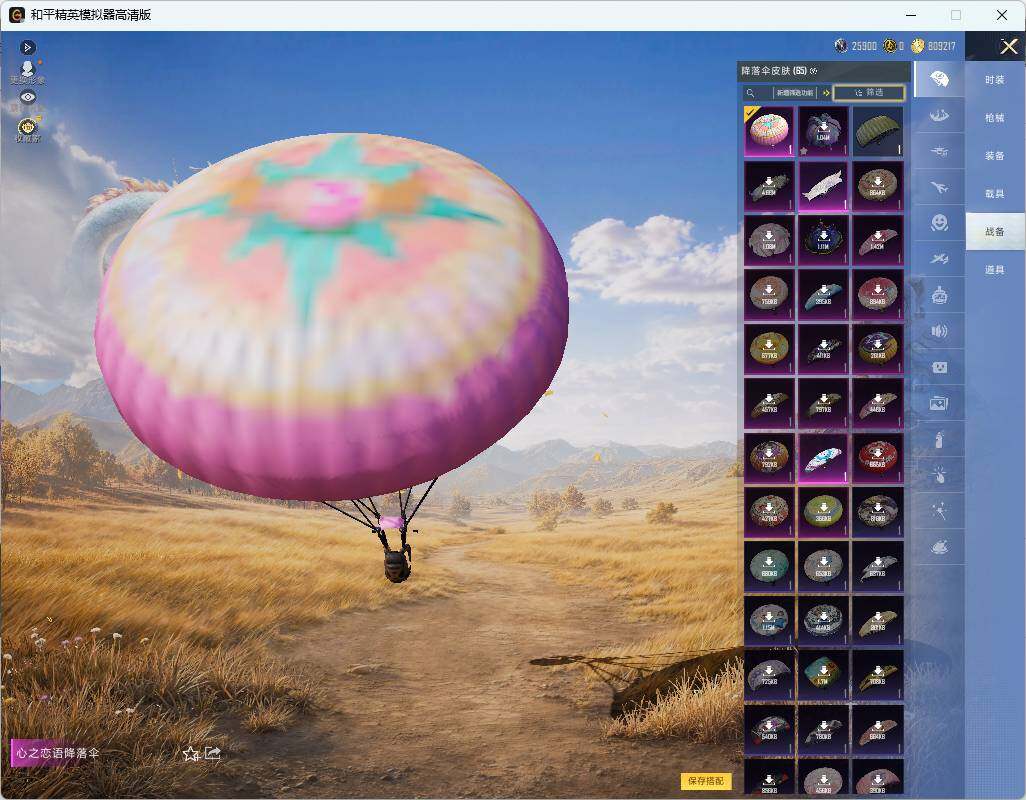Screen dimensions: 1026x800
Task: Open the crossed aircraft category icon
Action: [x=939, y=259]
